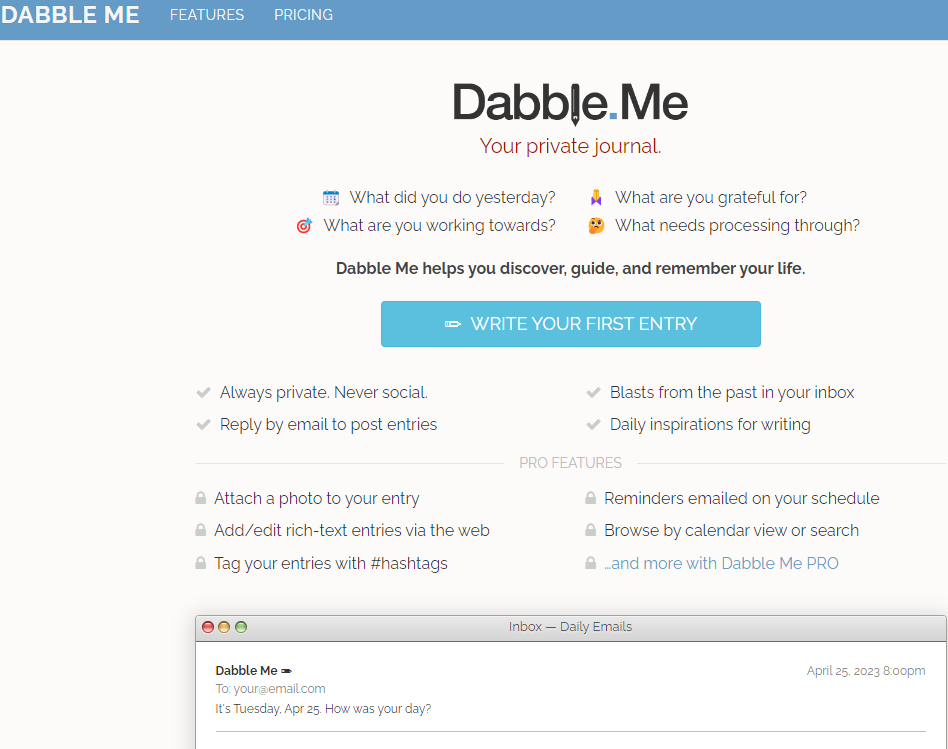Click lock icon beside Tag your entries
This screenshot has height=749, width=948.
click(201, 563)
